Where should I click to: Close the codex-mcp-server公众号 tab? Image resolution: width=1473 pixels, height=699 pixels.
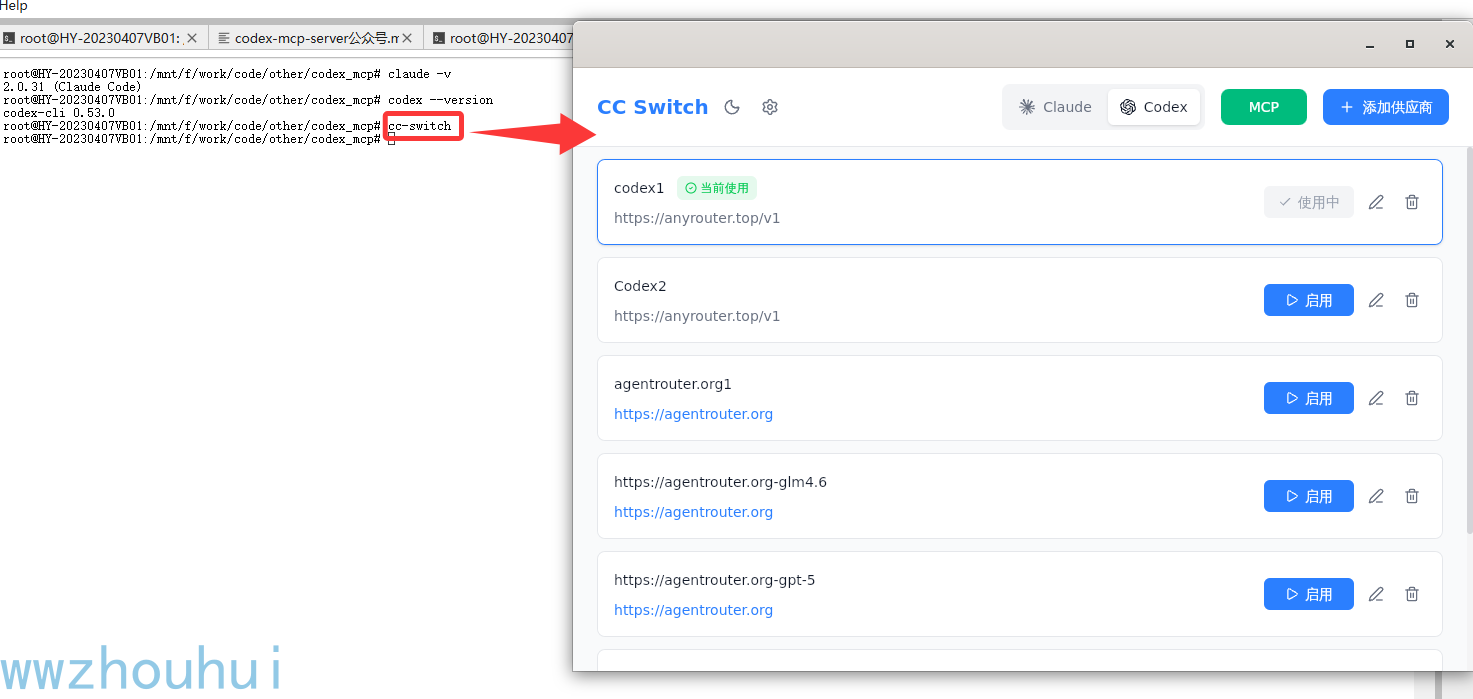[x=407, y=38]
